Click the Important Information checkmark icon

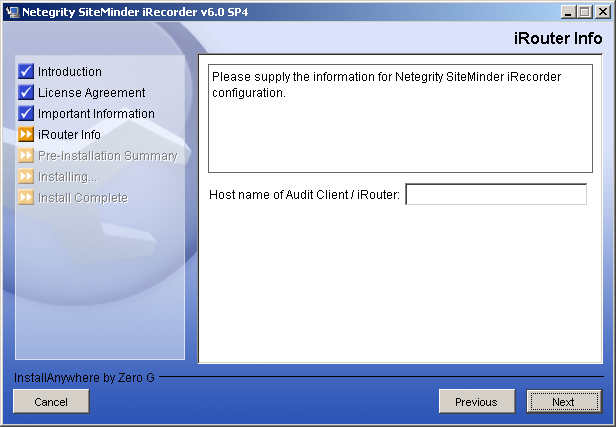pyautogui.click(x=26, y=114)
